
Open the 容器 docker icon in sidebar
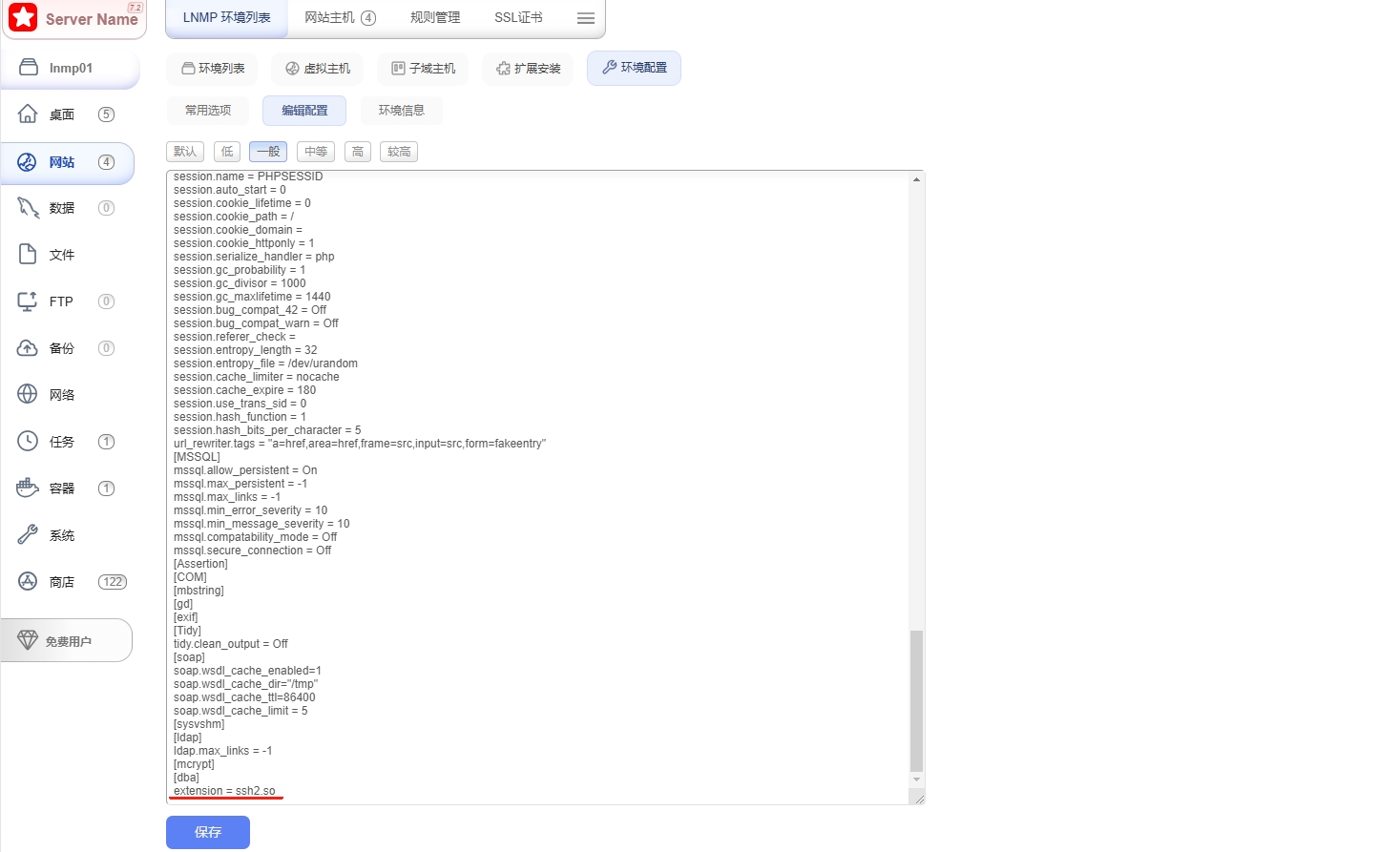[x=29, y=488]
